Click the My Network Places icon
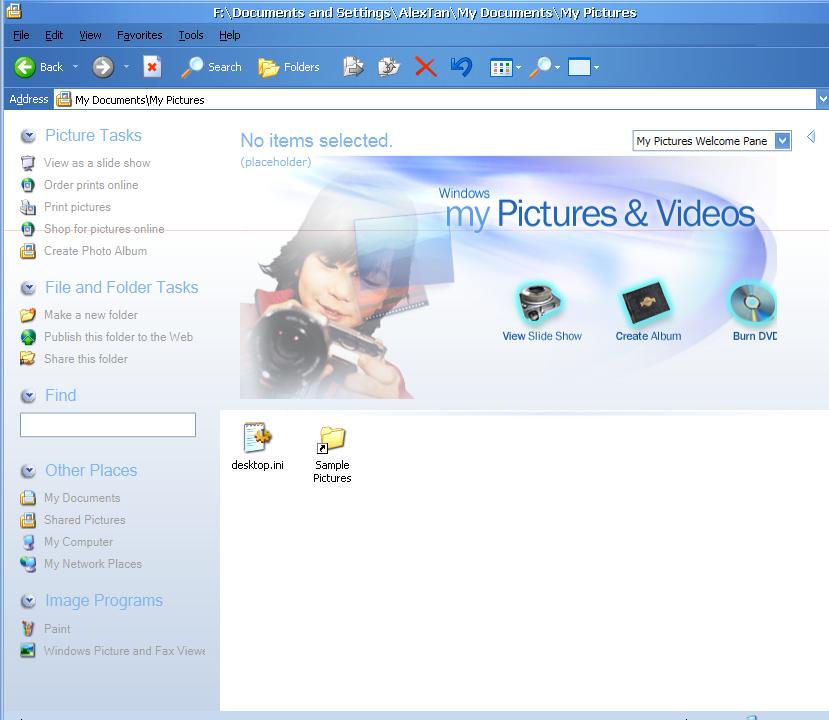The image size is (829, 720). (x=28, y=564)
